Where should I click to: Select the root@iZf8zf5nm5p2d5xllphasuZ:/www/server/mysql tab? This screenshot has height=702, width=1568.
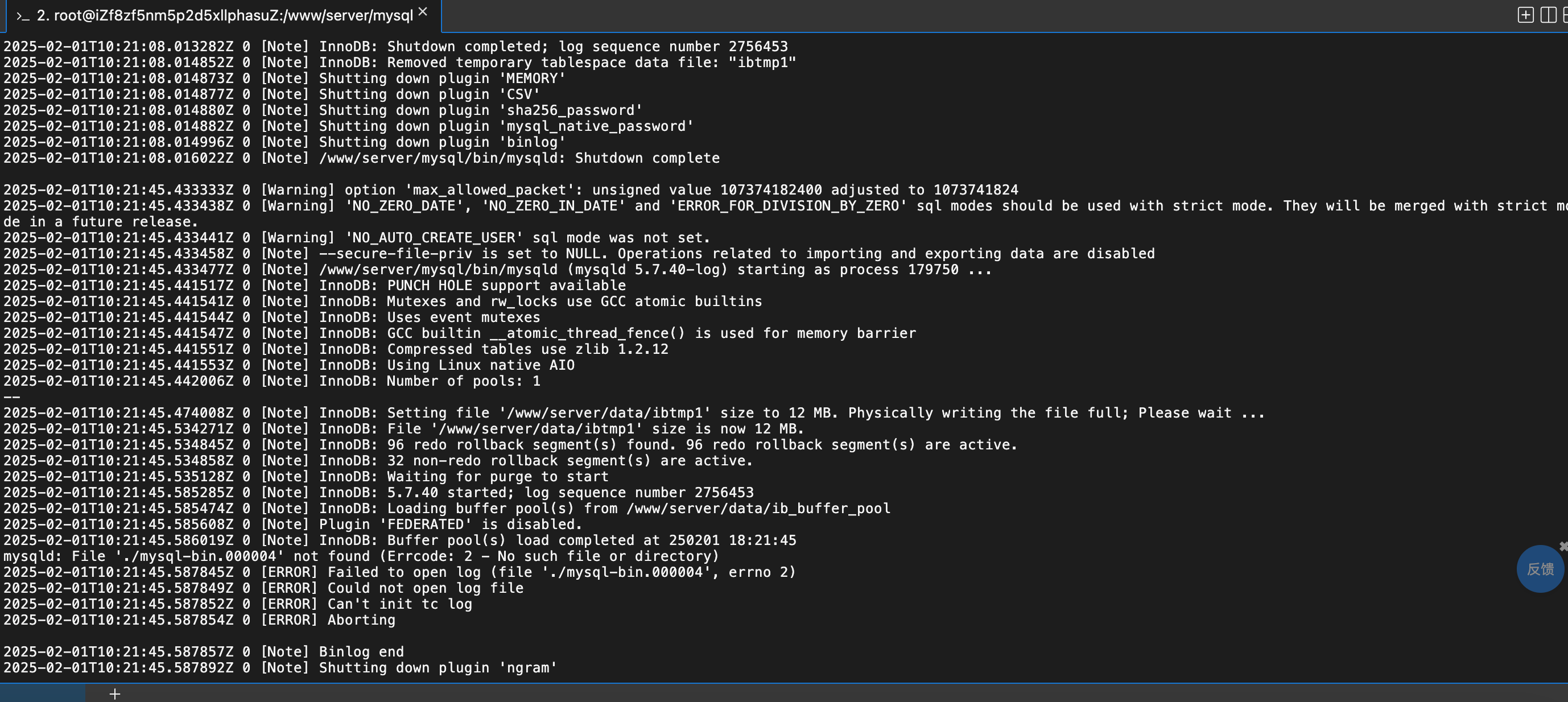[224, 16]
